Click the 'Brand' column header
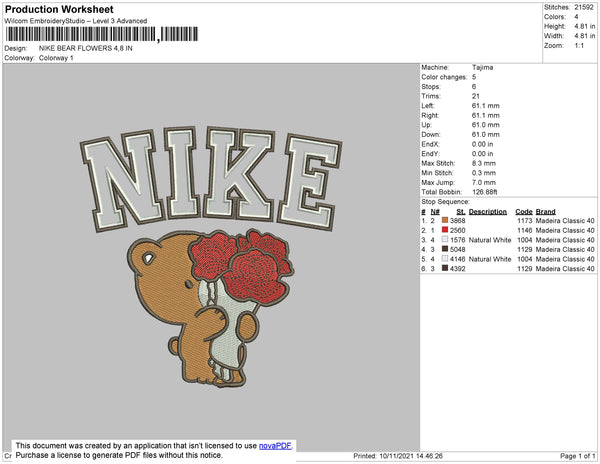Screen dimensions: 600x464 point(545,212)
